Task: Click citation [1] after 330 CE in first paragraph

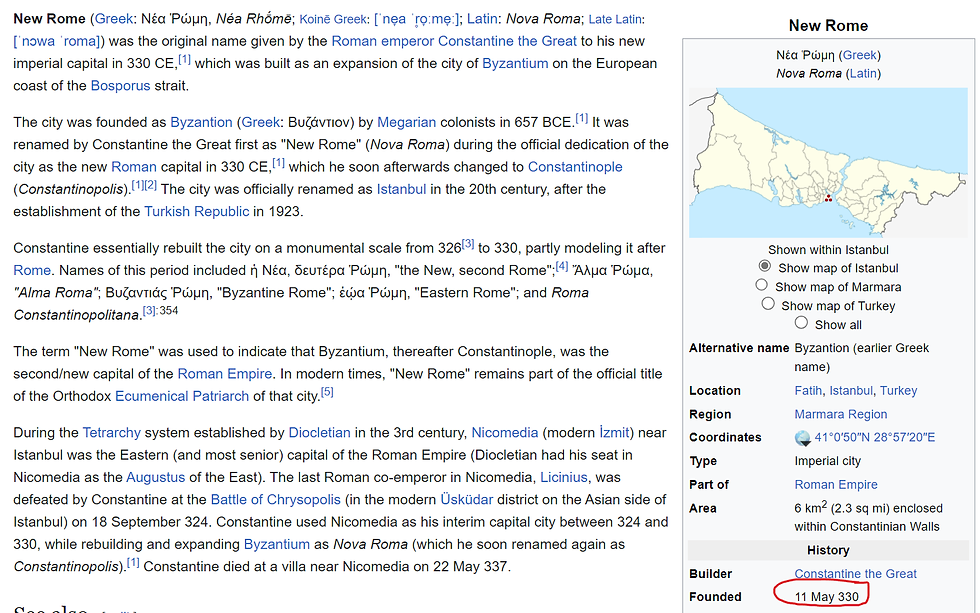Action: pyautogui.click(x=184, y=59)
